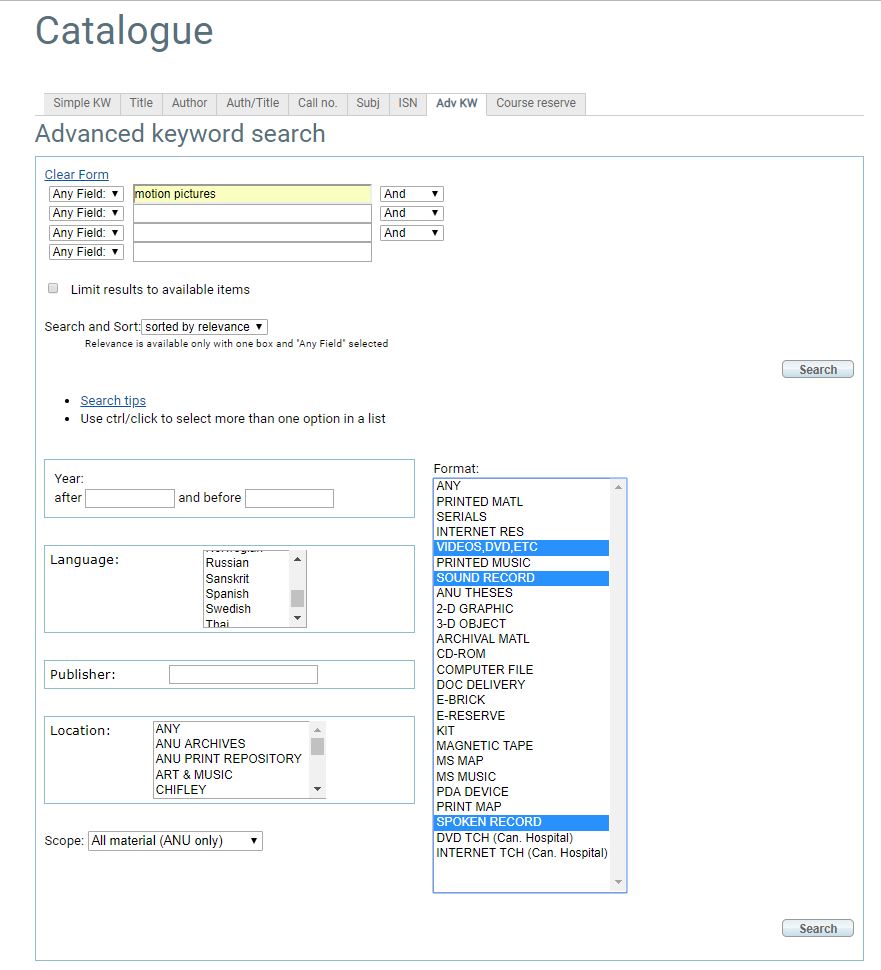Viewport: 881px width, 970px height.
Task: Enable limit results to available items
Action: click(52, 288)
